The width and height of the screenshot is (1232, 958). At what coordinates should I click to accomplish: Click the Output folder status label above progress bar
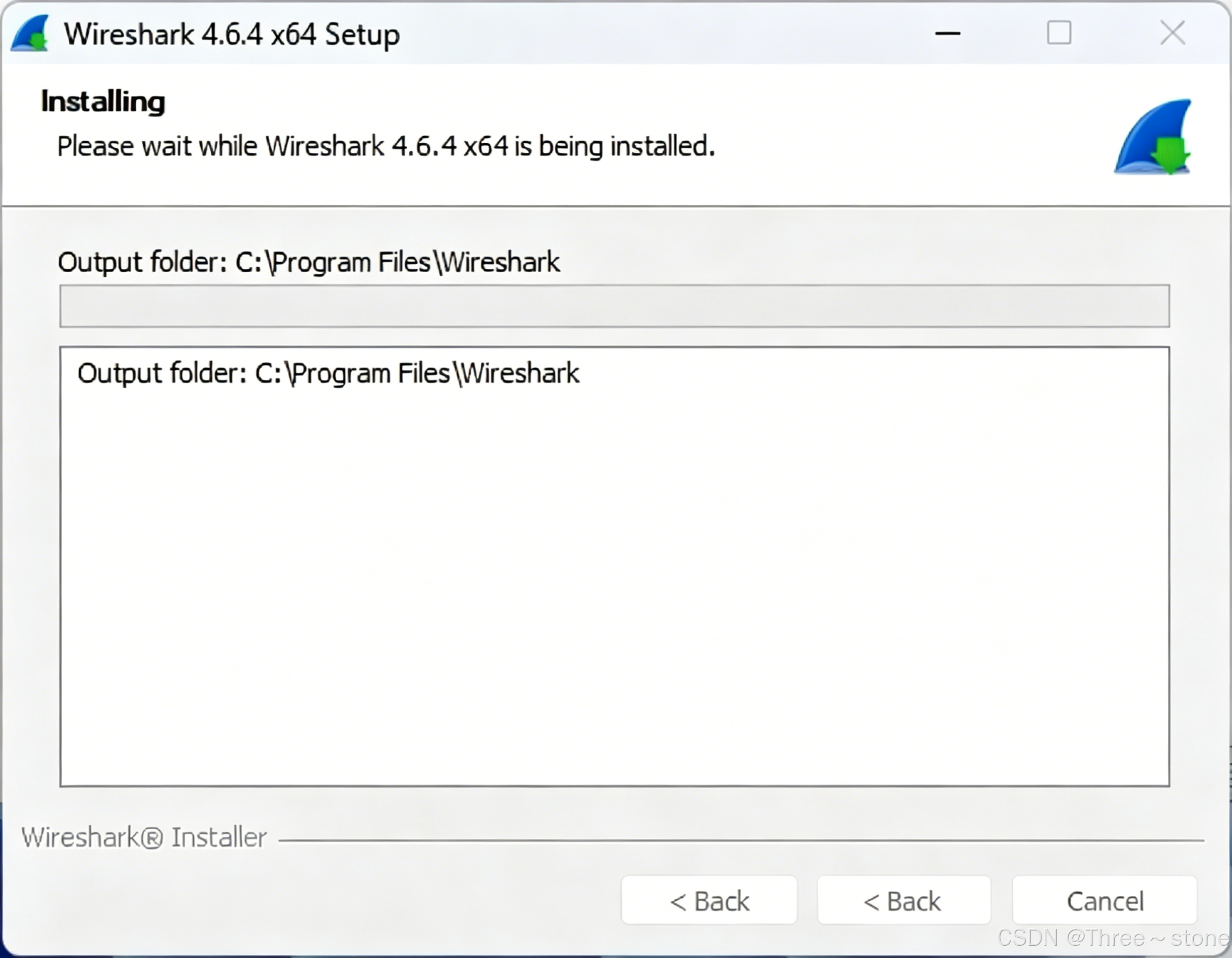pos(309,262)
